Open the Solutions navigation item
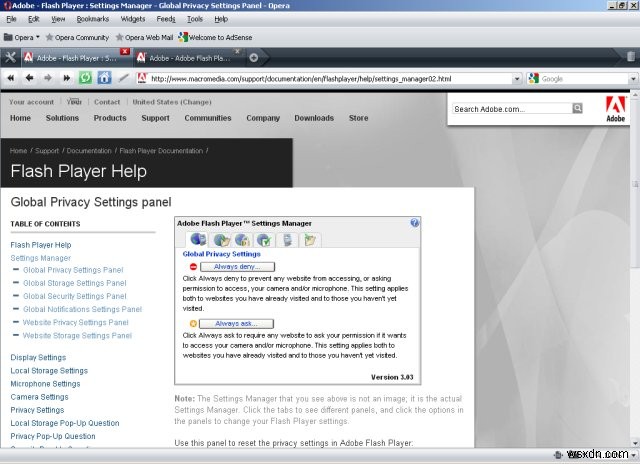The height and width of the screenshot is (464, 640). [x=62, y=118]
